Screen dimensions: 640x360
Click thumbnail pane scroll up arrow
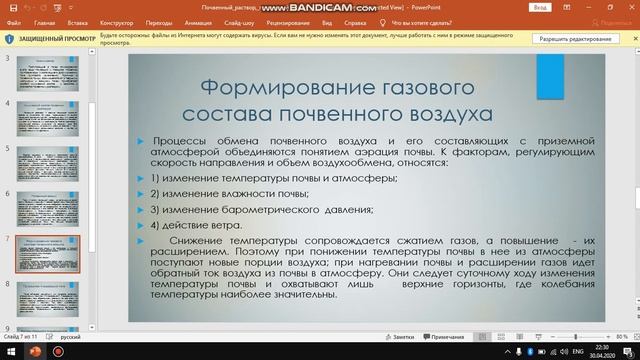tap(92, 52)
